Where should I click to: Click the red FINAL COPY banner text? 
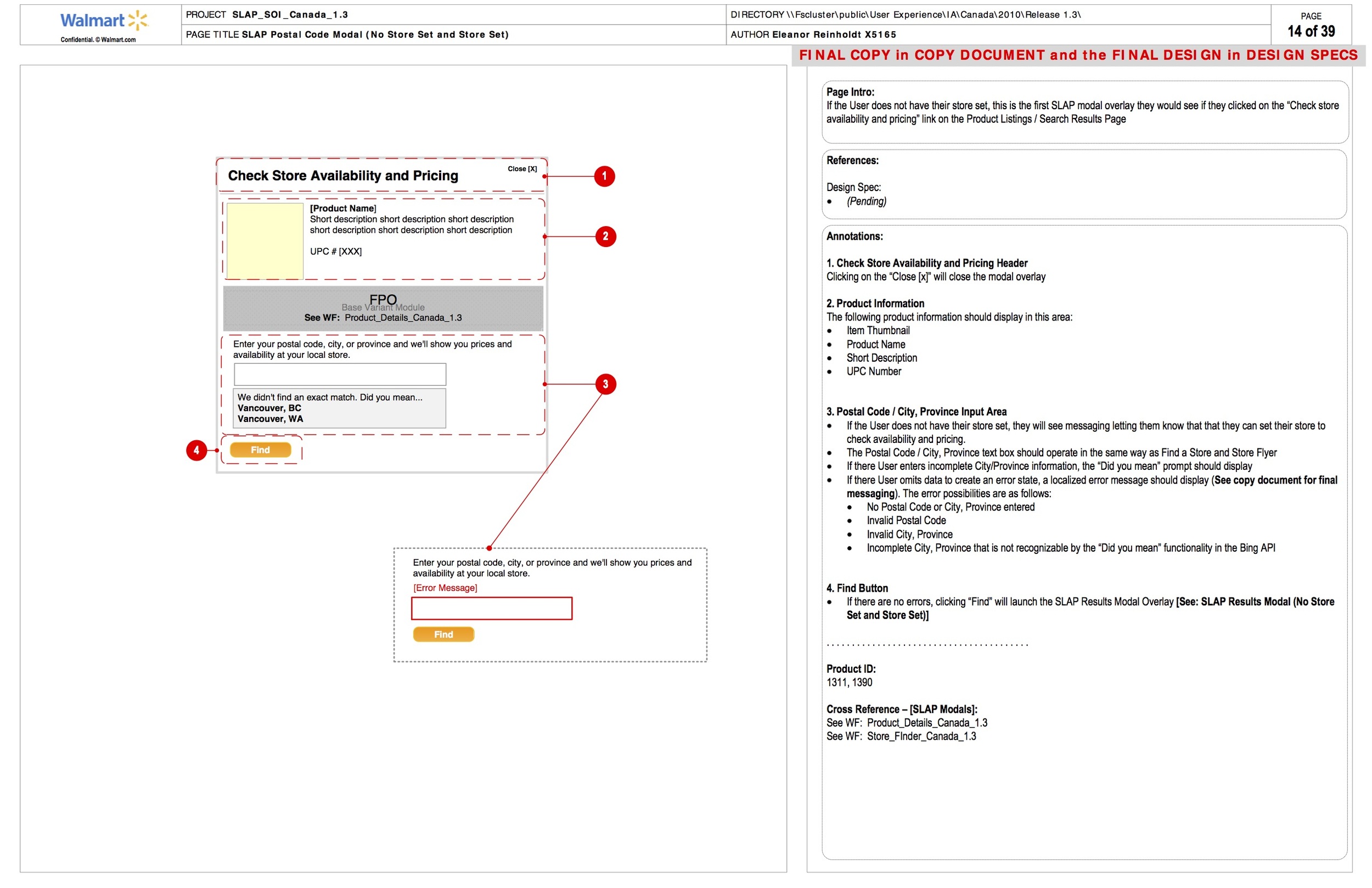point(1078,55)
